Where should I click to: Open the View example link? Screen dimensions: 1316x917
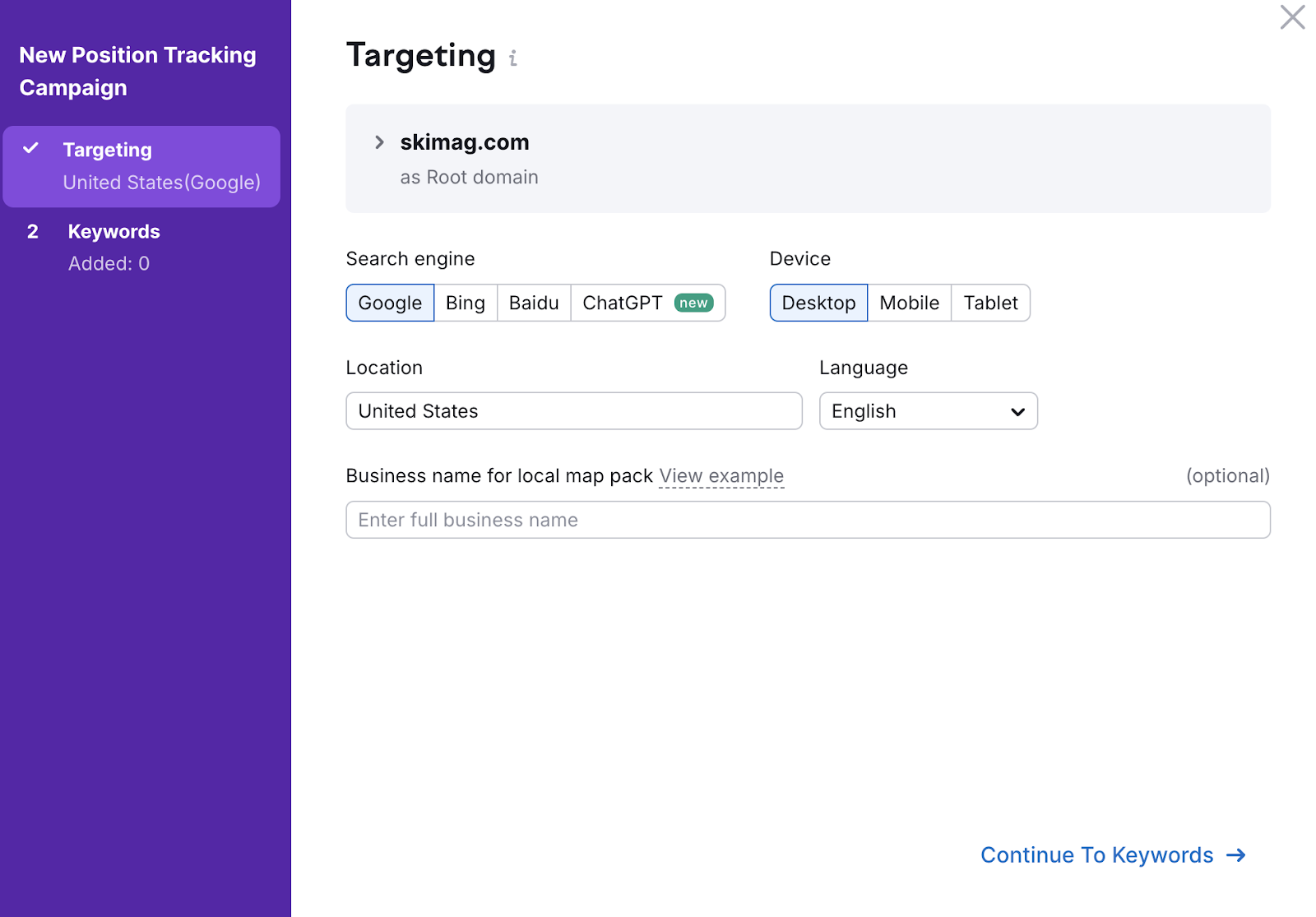click(x=721, y=475)
